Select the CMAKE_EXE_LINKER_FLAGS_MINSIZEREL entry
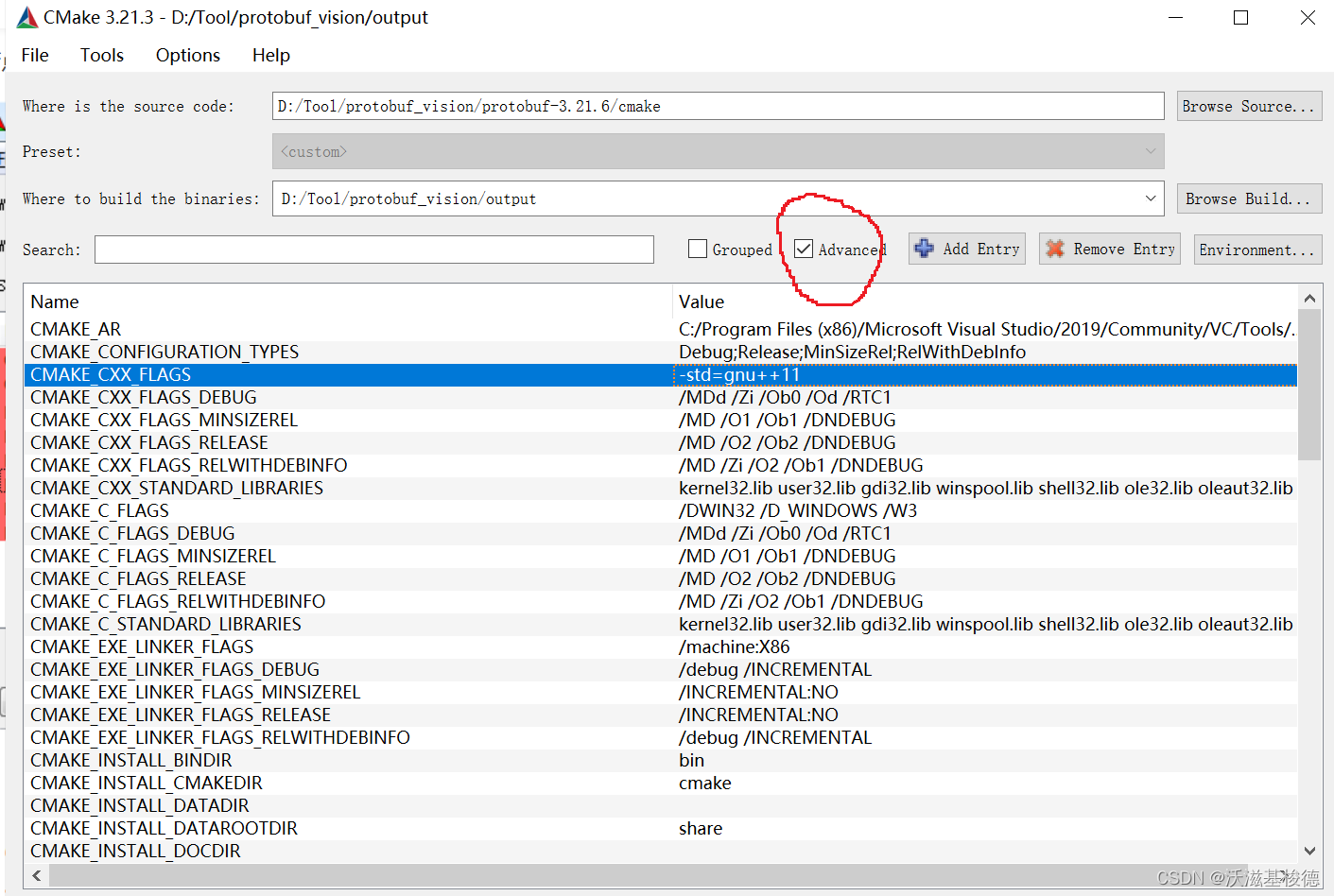The image size is (1334, 896). [x=196, y=692]
